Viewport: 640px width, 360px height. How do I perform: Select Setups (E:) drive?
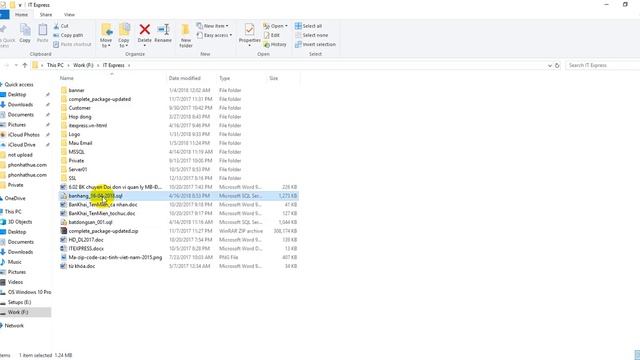click(19, 302)
